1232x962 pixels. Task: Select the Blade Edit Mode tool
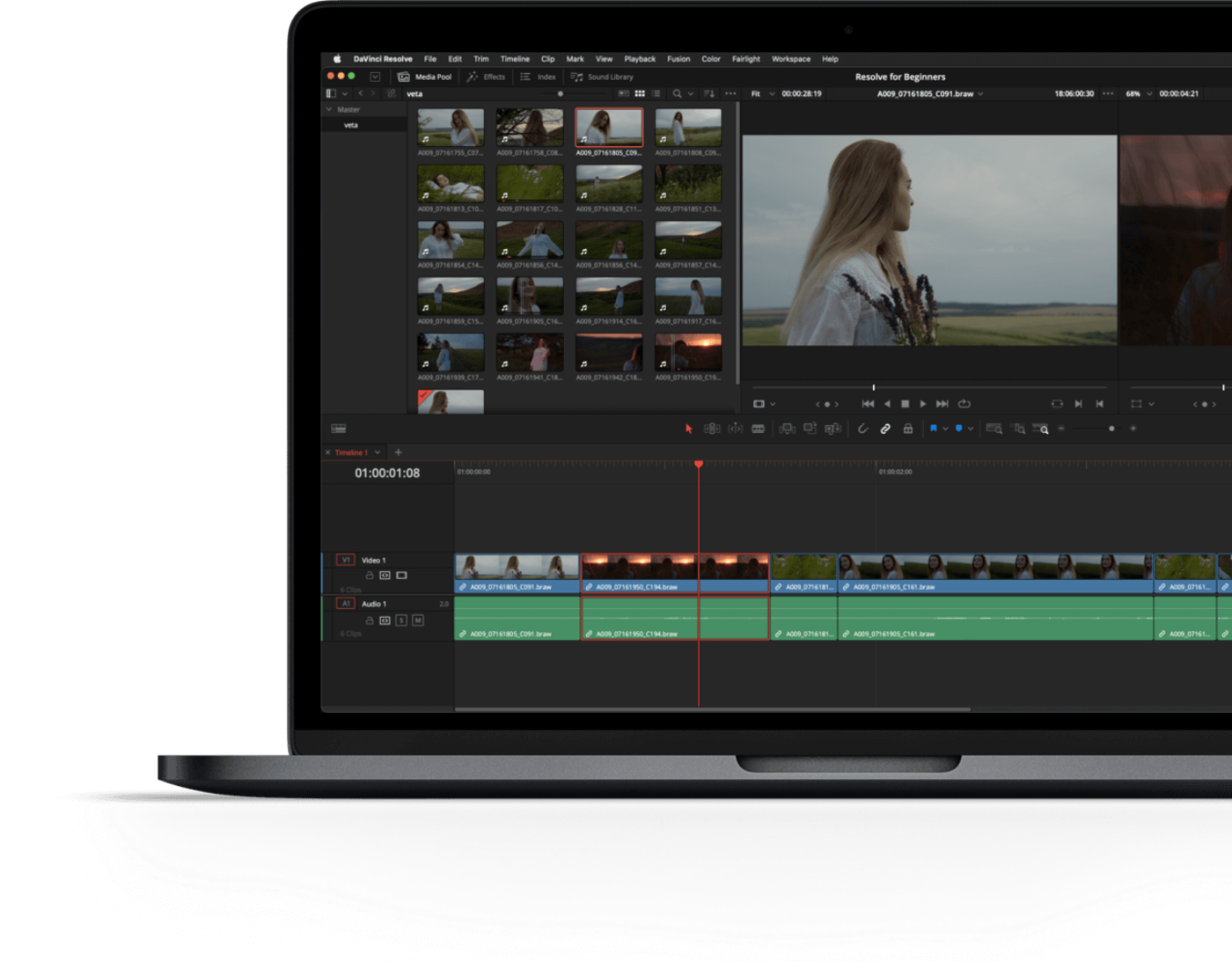tap(758, 429)
